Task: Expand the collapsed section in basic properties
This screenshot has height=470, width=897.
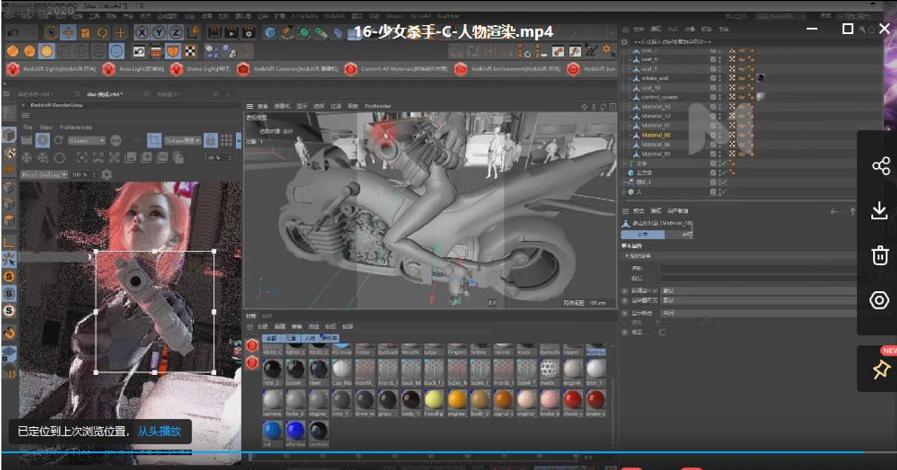Action: (626, 256)
